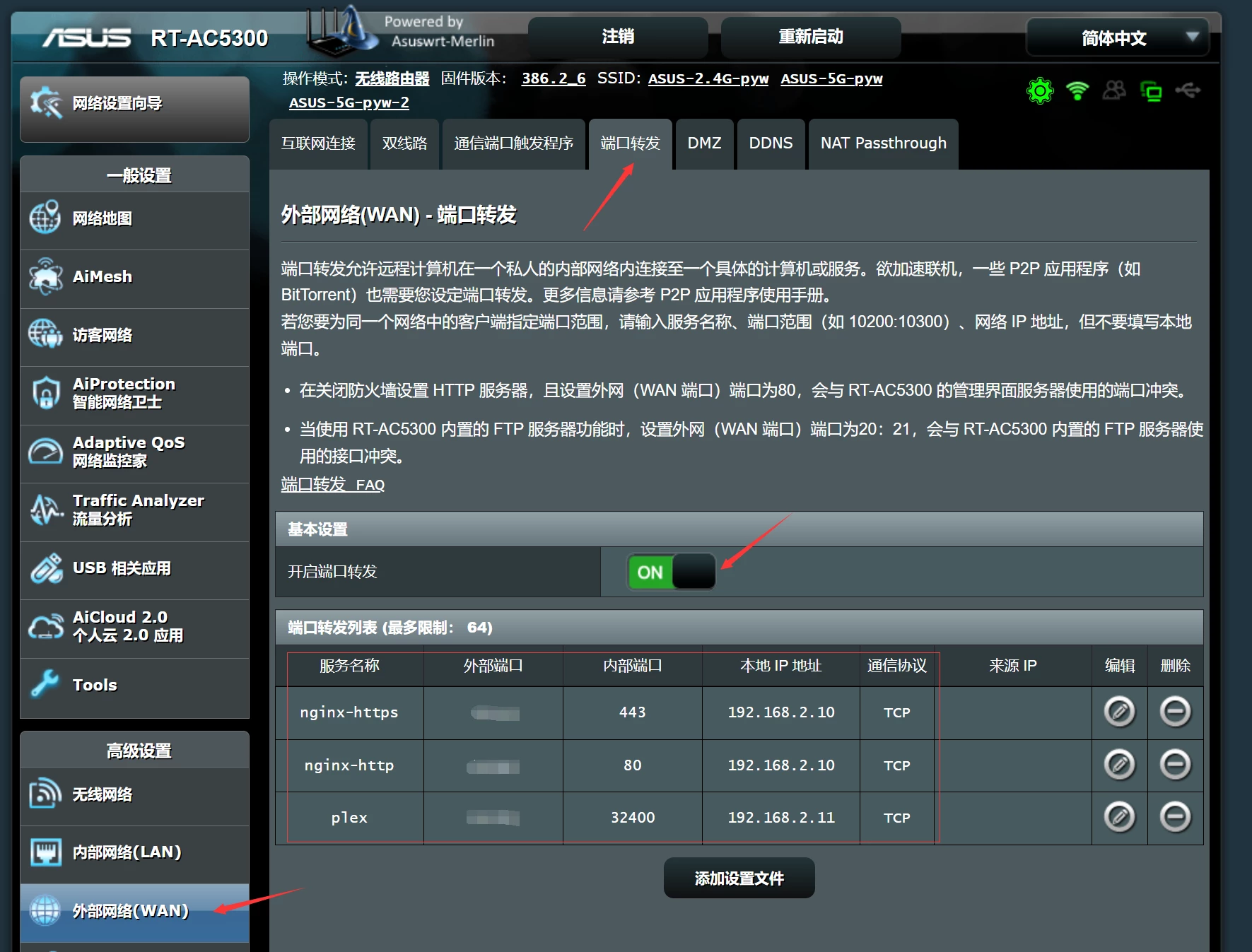1252x952 pixels.
Task: Click the 内部网络(LAN) monitor icon
Action: coord(45,852)
